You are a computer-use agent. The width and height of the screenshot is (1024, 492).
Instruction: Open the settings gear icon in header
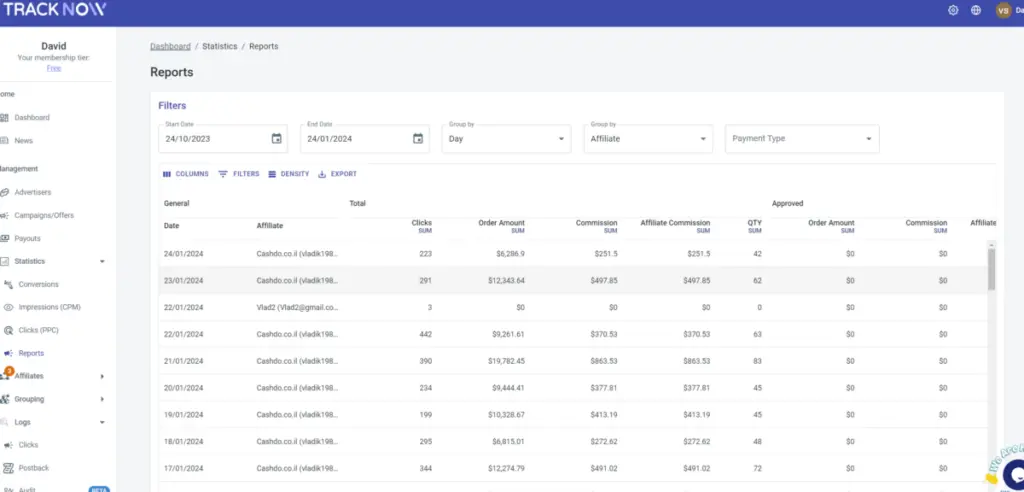(953, 10)
